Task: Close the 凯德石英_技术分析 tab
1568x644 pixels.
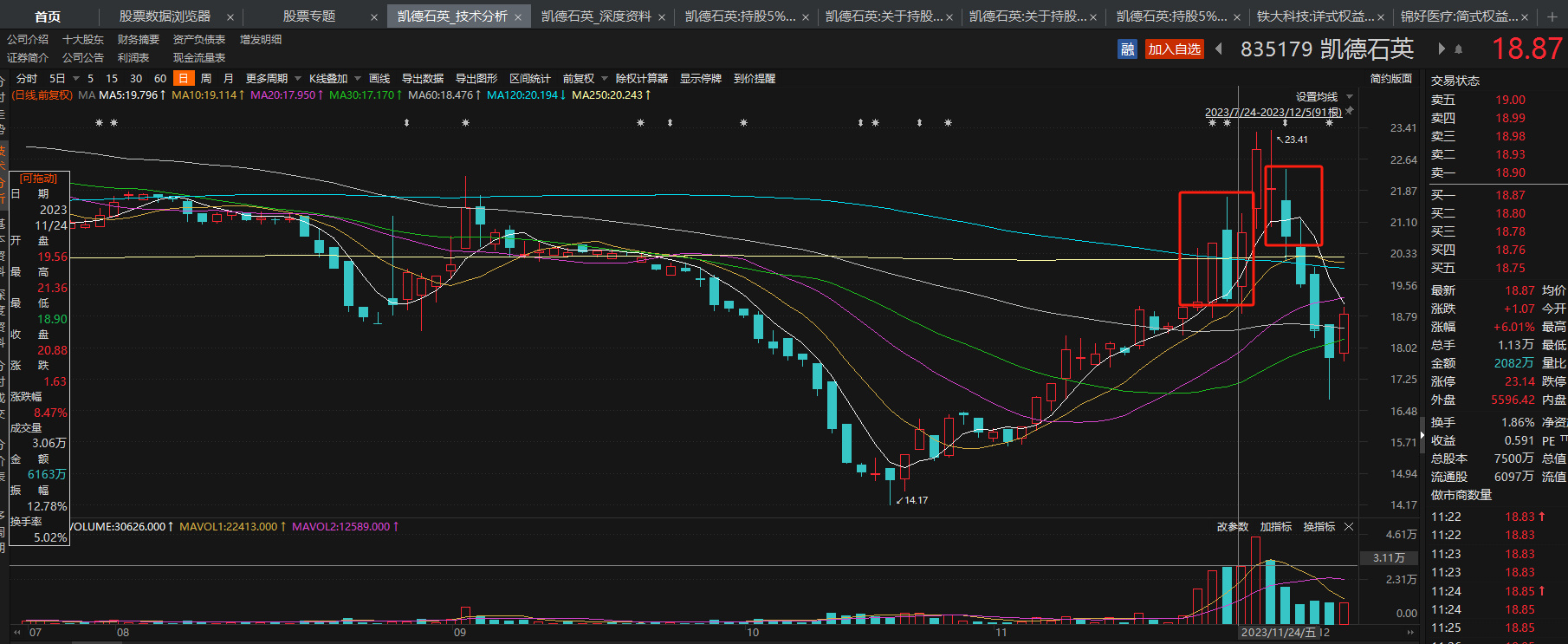Action: click(x=518, y=17)
